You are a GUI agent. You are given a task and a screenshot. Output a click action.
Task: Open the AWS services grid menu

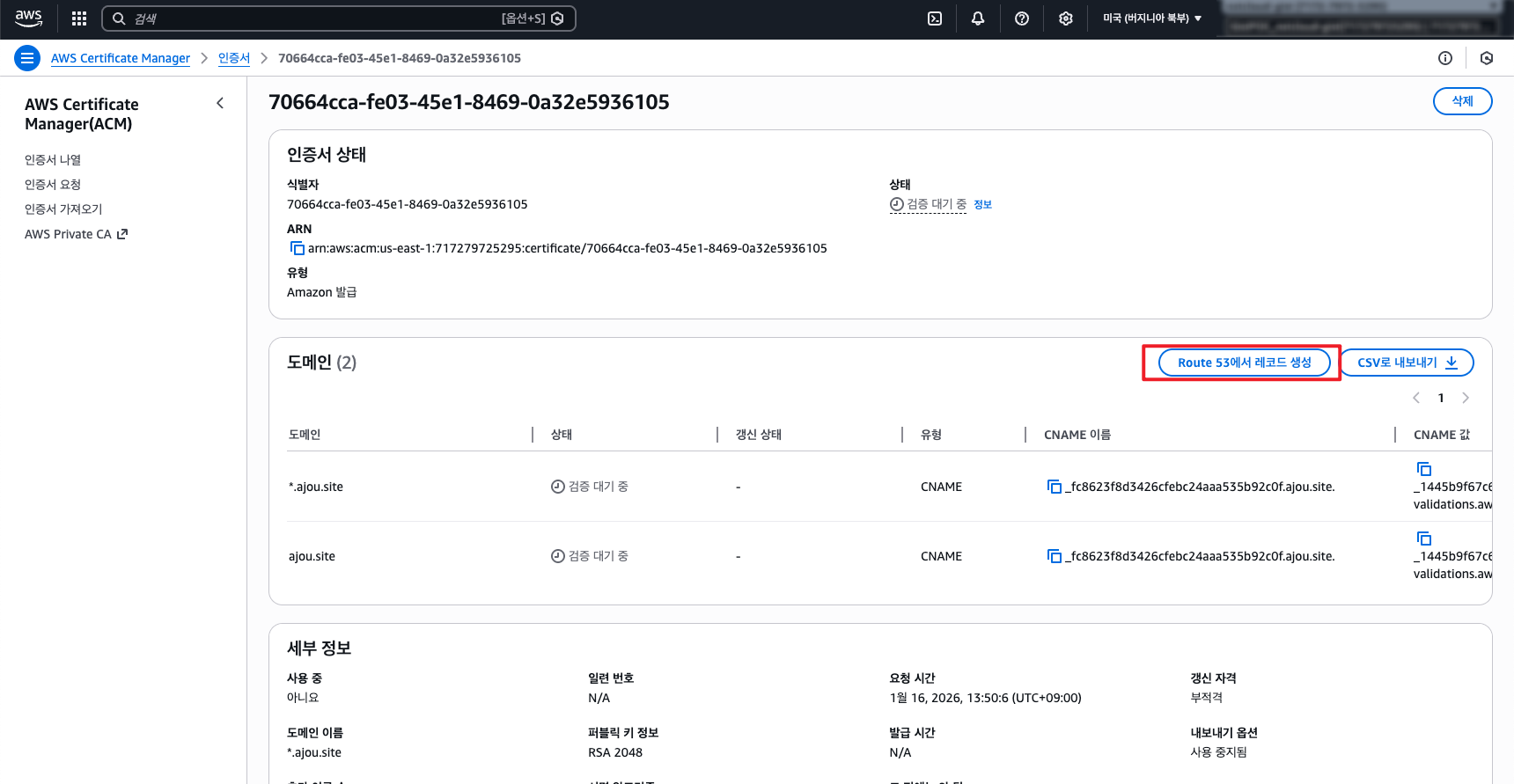[79, 18]
